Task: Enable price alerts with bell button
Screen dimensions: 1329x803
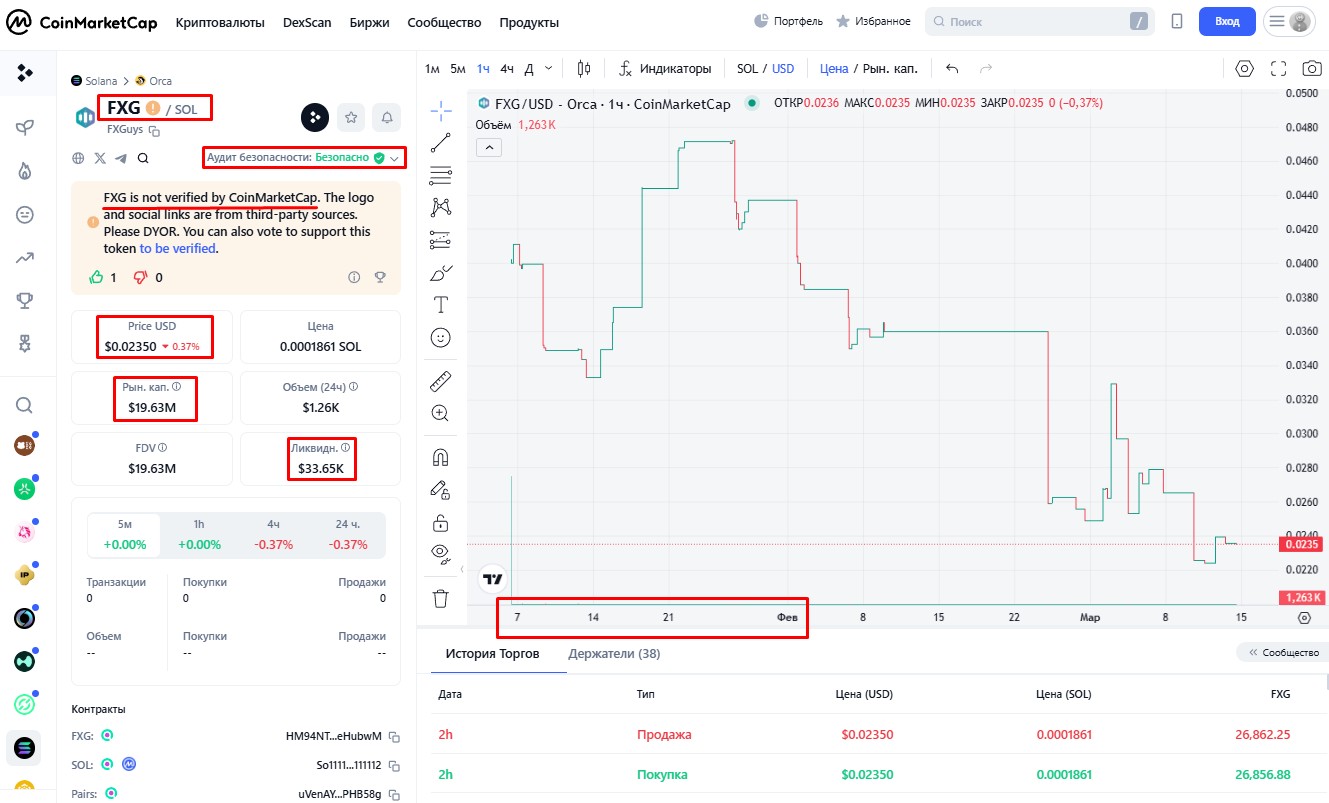Action: coord(387,117)
